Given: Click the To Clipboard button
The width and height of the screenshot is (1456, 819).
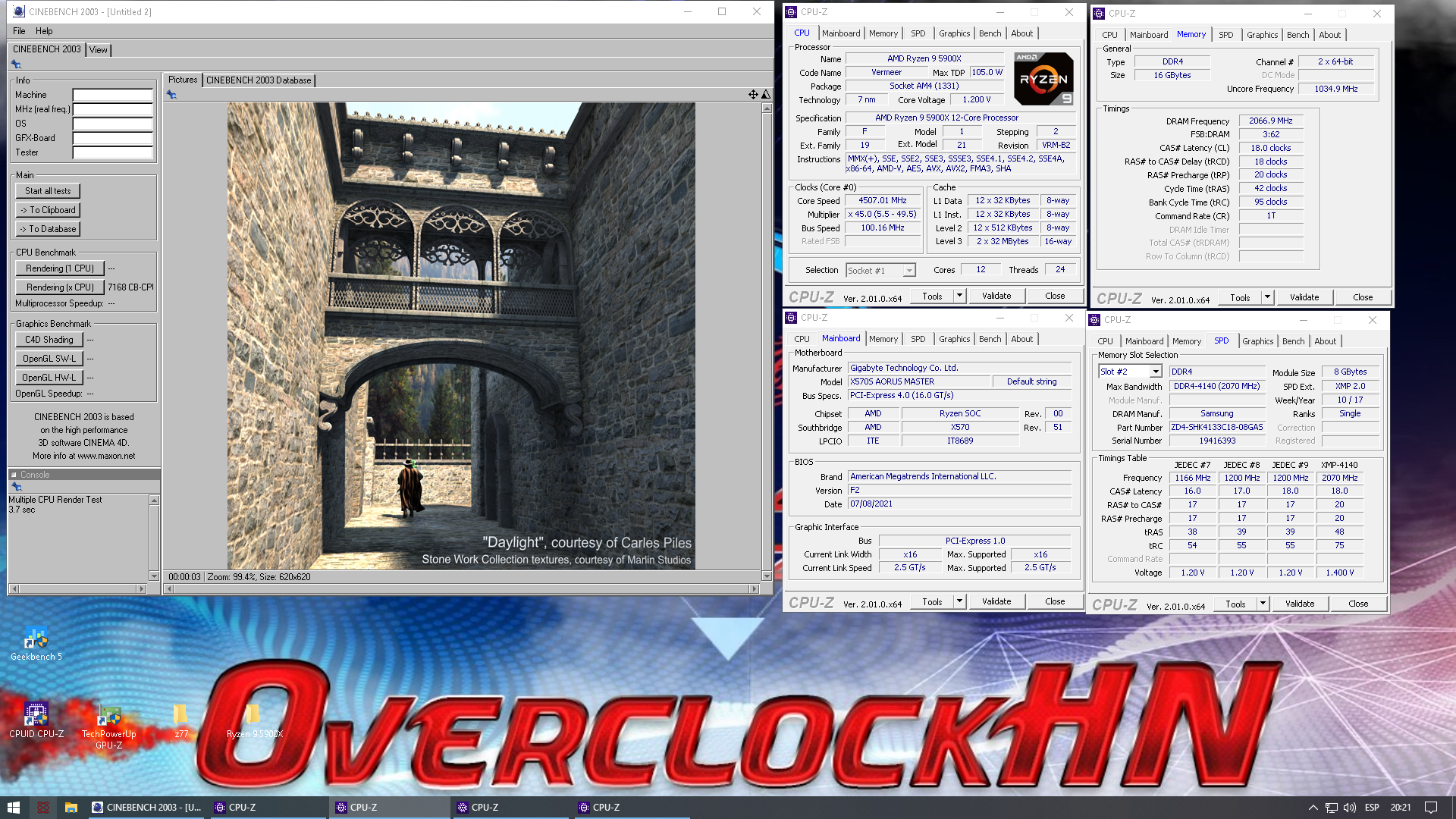Looking at the screenshot, I should tap(48, 210).
